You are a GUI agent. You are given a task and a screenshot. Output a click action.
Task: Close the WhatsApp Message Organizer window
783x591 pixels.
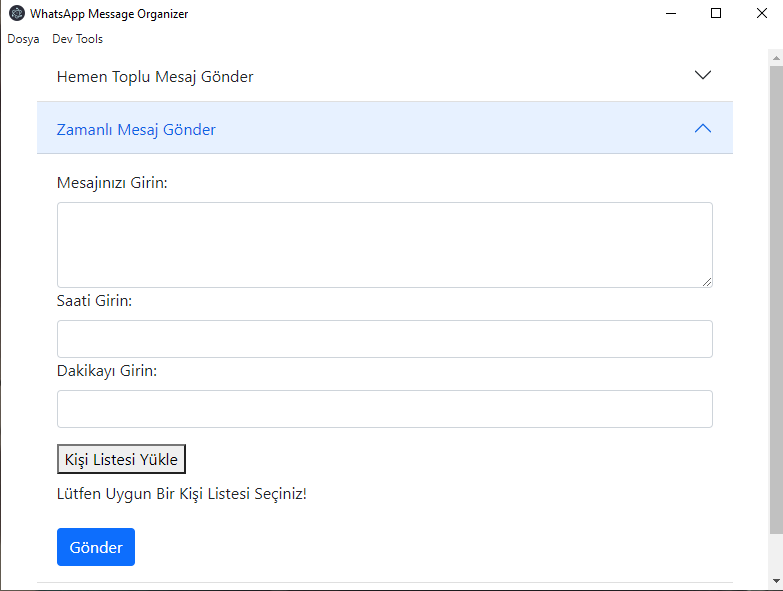pos(761,13)
